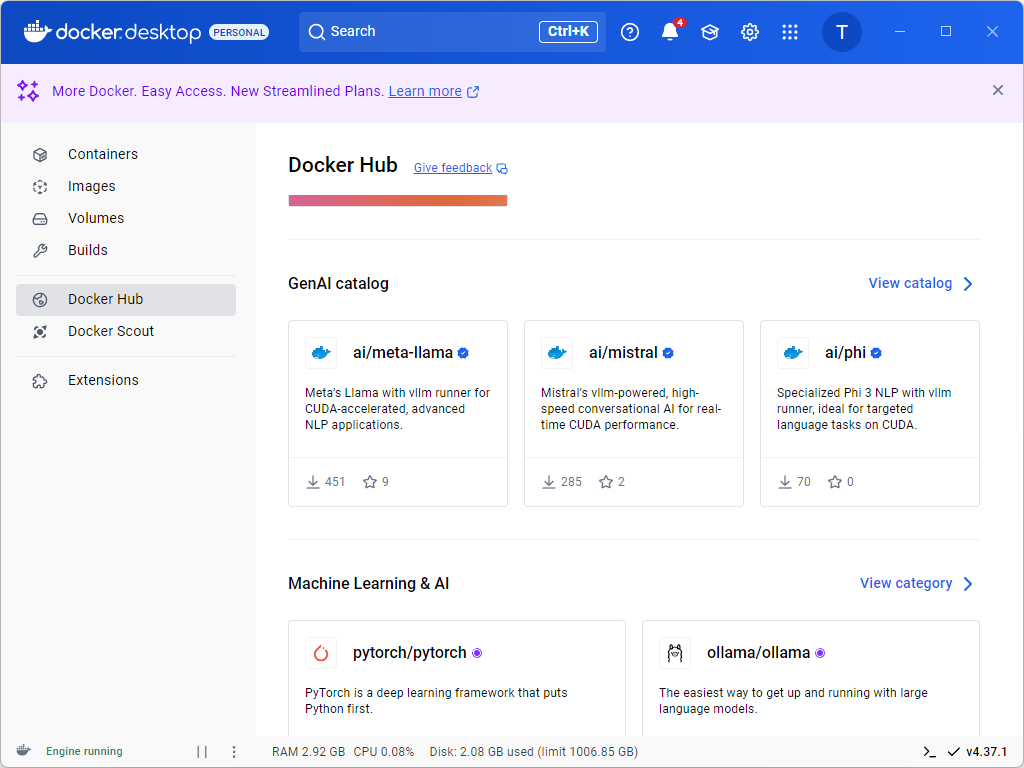Viewport: 1024px width, 768px height.
Task: Click the ollama/ollama llama icon
Action: [x=674, y=652]
